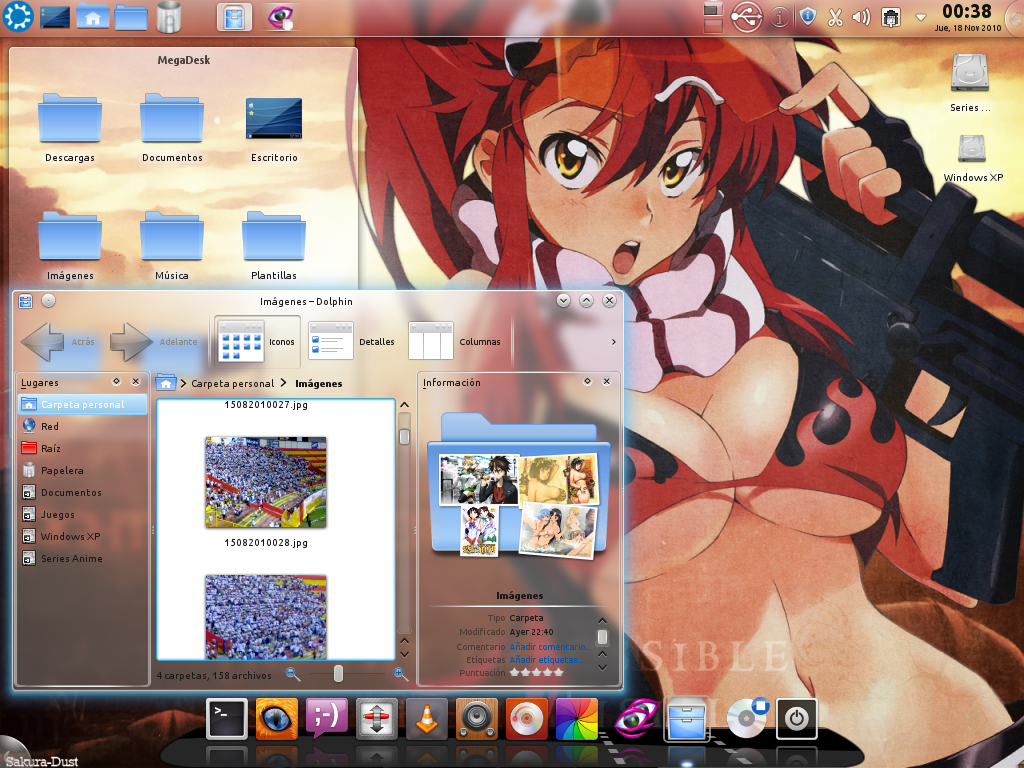1024x768 pixels.
Task: Open the Documentos folder in MegaDesk
Action: 172,127
